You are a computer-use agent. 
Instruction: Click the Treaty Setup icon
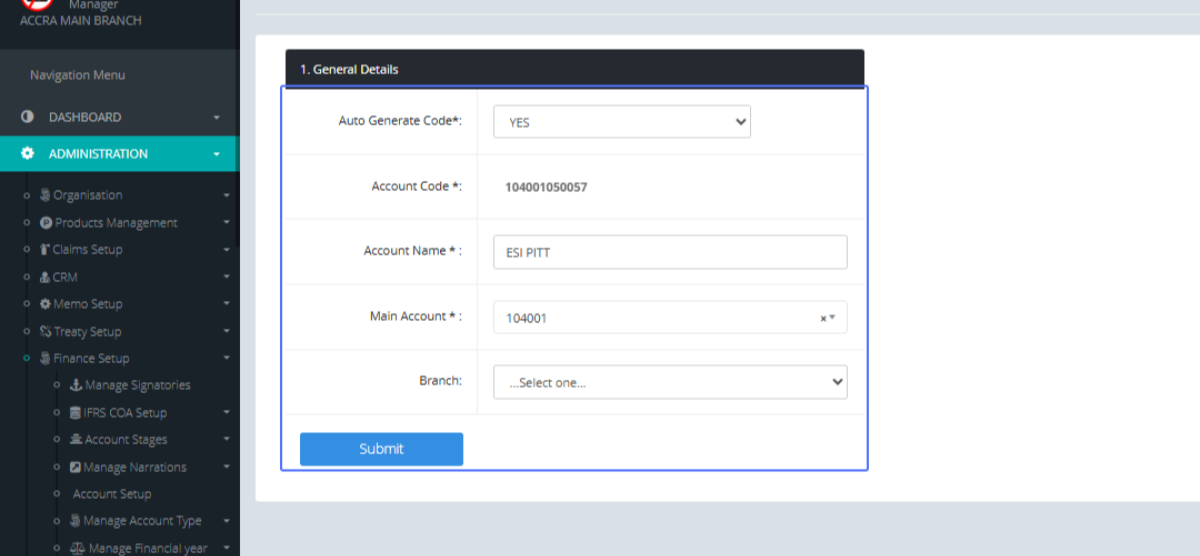pyautogui.click(x=45, y=332)
